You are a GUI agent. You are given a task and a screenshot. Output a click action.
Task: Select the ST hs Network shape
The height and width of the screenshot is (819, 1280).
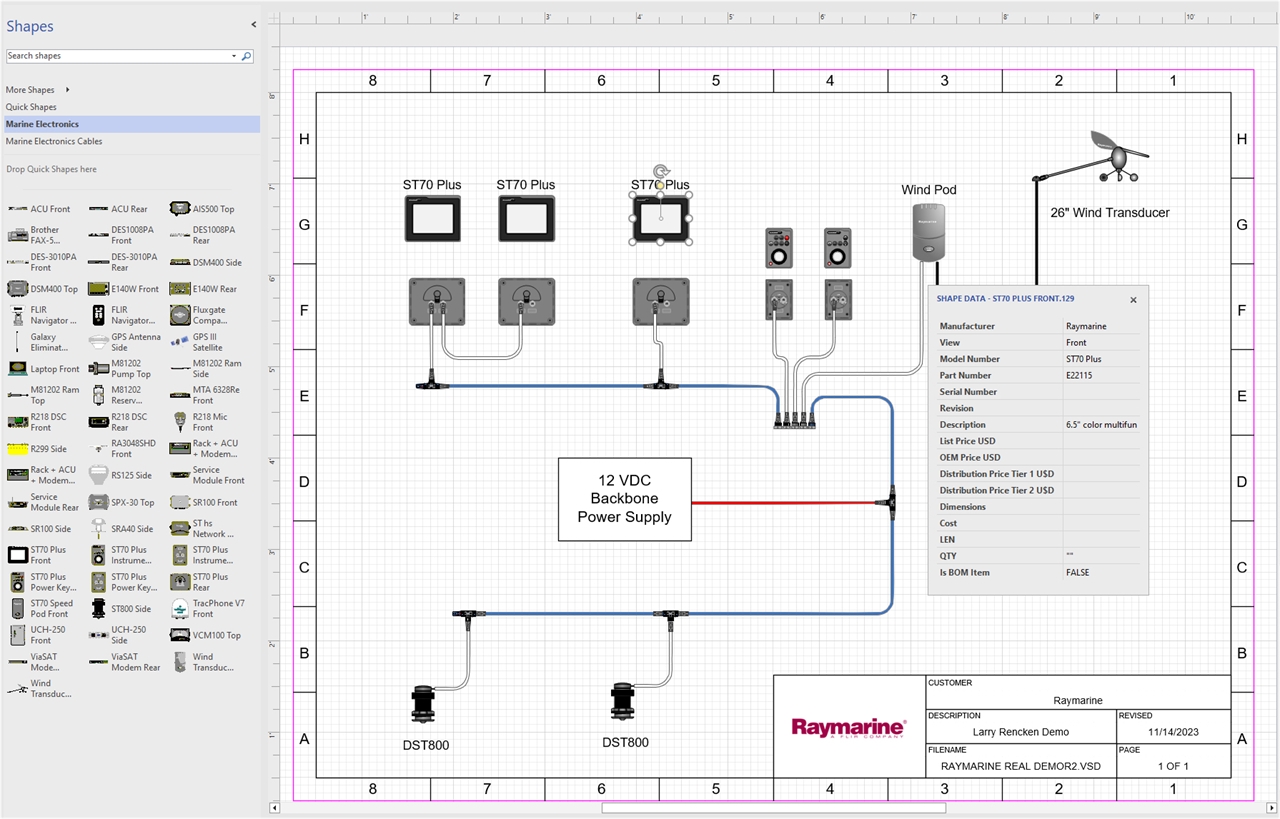pyautogui.click(x=201, y=529)
